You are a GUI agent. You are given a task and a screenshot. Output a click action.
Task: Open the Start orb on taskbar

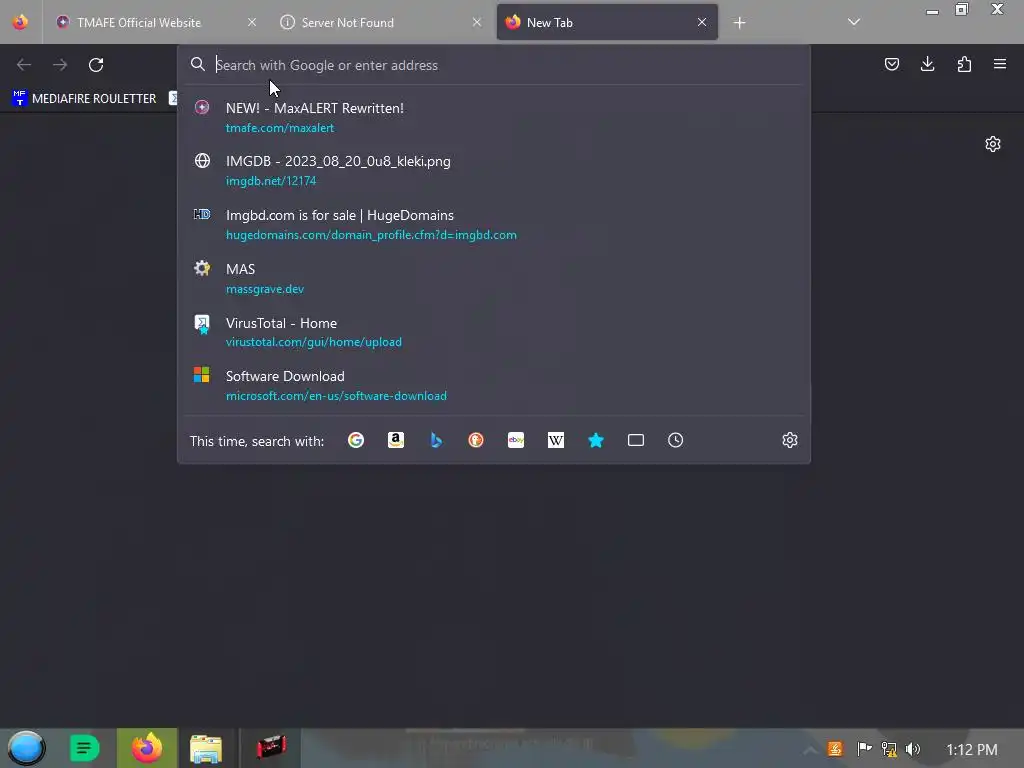(x=26, y=748)
